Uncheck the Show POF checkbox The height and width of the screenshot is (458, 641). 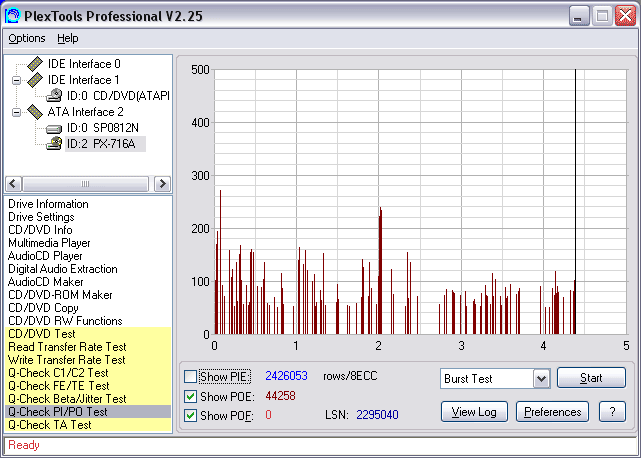pyautogui.click(x=191, y=415)
